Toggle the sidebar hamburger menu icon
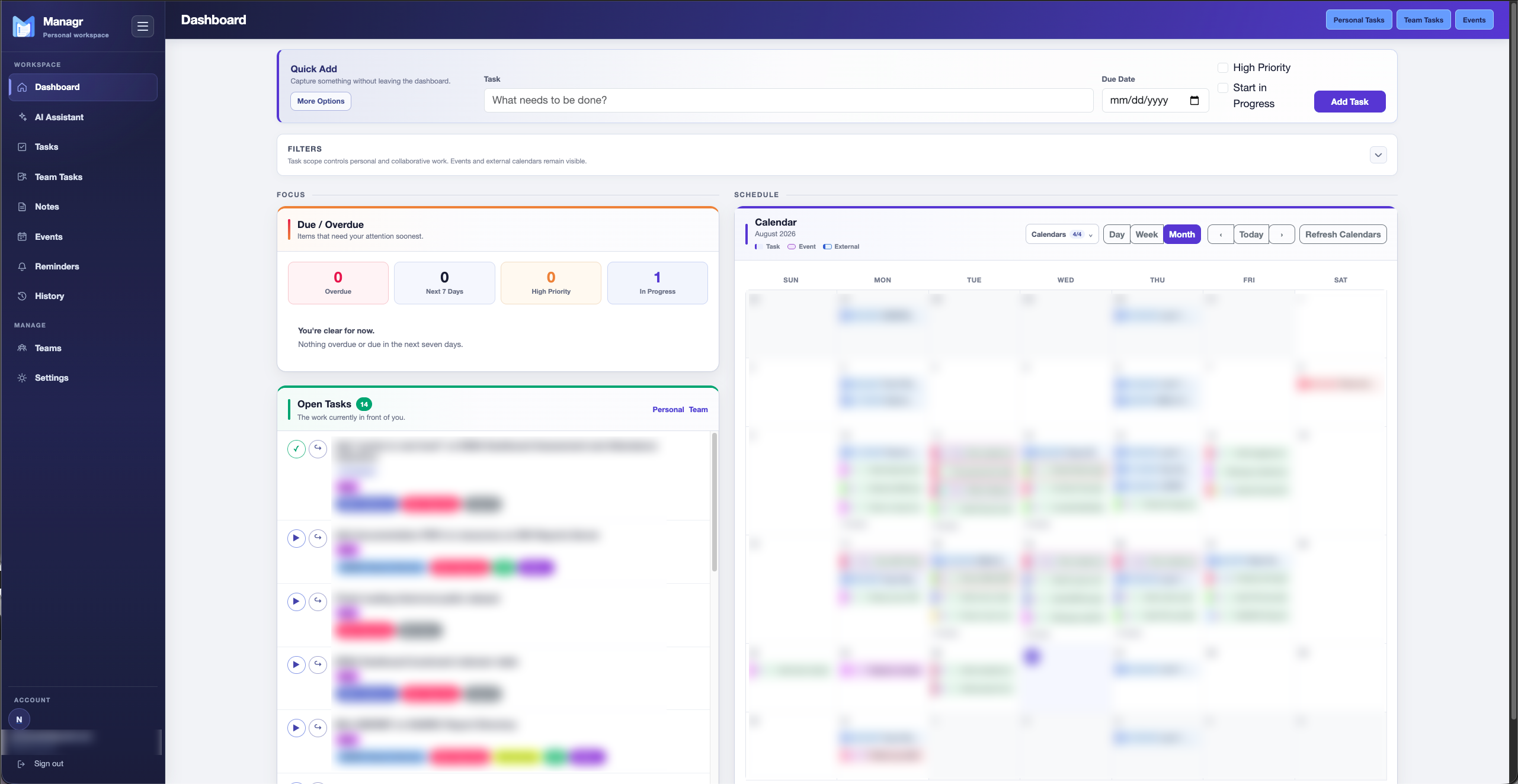The width and height of the screenshot is (1518, 784). (x=142, y=26)
